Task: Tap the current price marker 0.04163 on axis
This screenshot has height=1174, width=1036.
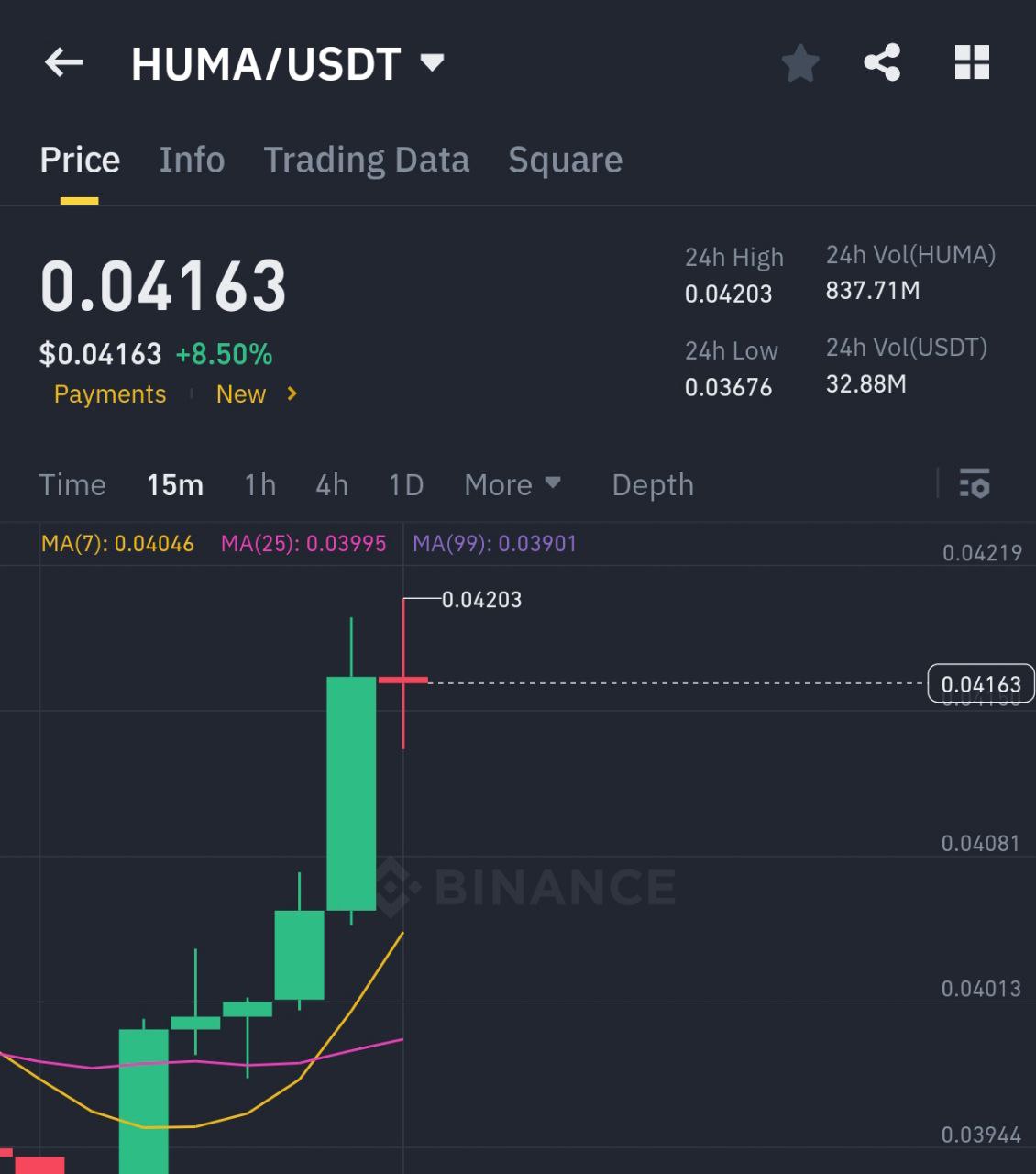Action: (x=981, y=684)
